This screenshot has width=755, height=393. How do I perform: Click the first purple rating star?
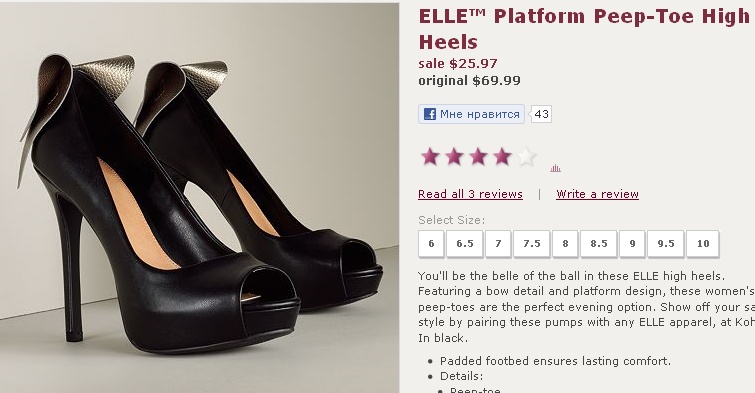[430, 157]
